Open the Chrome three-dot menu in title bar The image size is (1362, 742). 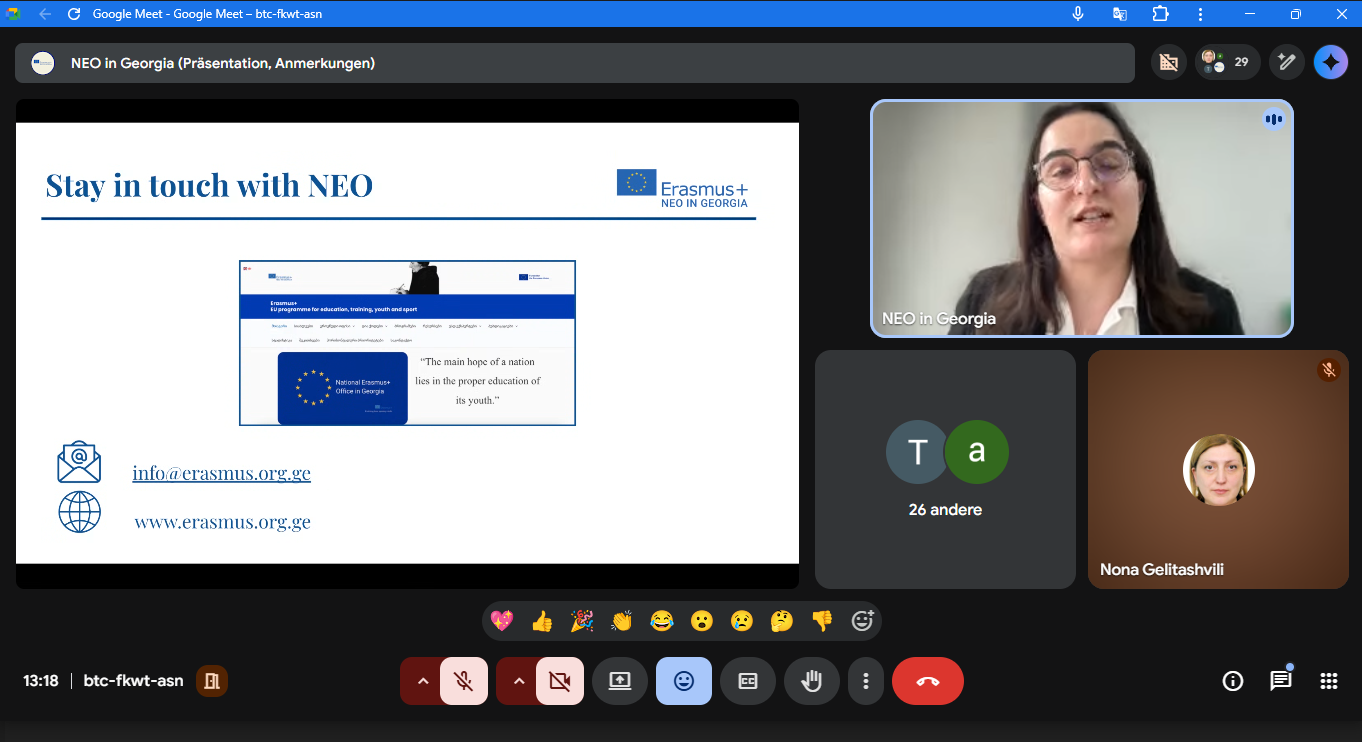pyautogui.click(x=1200, y=14)
